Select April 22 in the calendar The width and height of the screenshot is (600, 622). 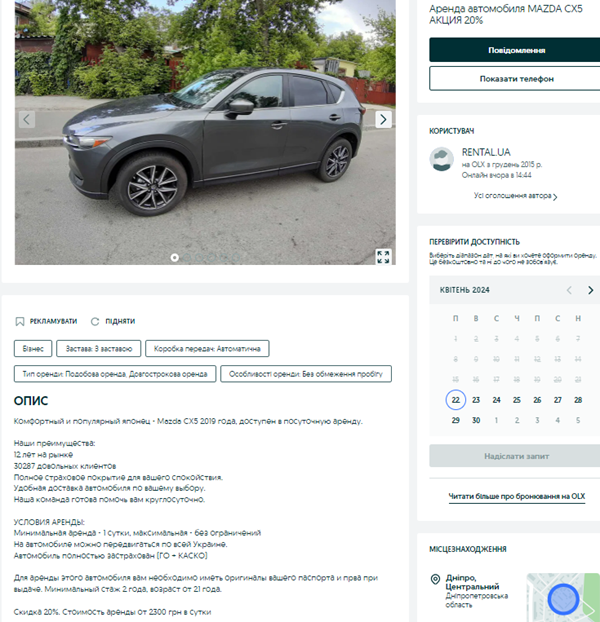tap(456, 400)
